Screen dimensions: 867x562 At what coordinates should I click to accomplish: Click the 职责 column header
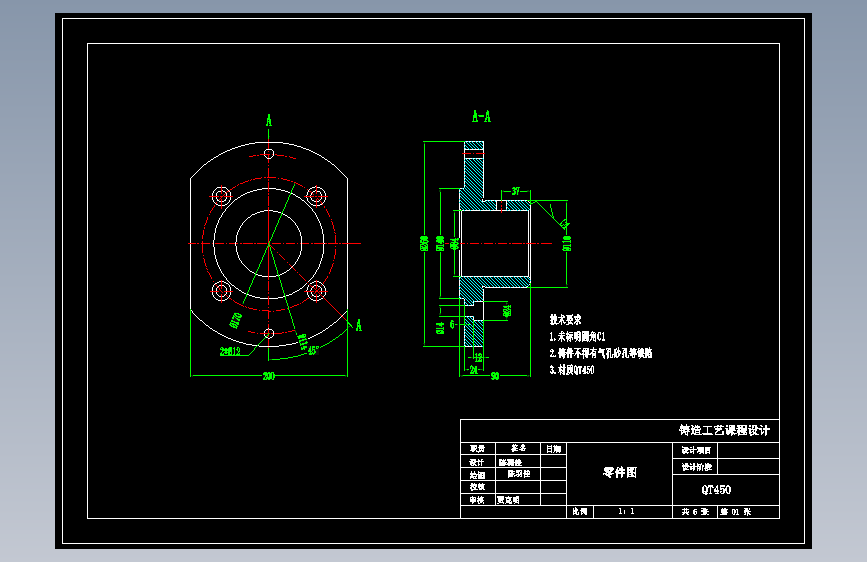pos(477,449)
